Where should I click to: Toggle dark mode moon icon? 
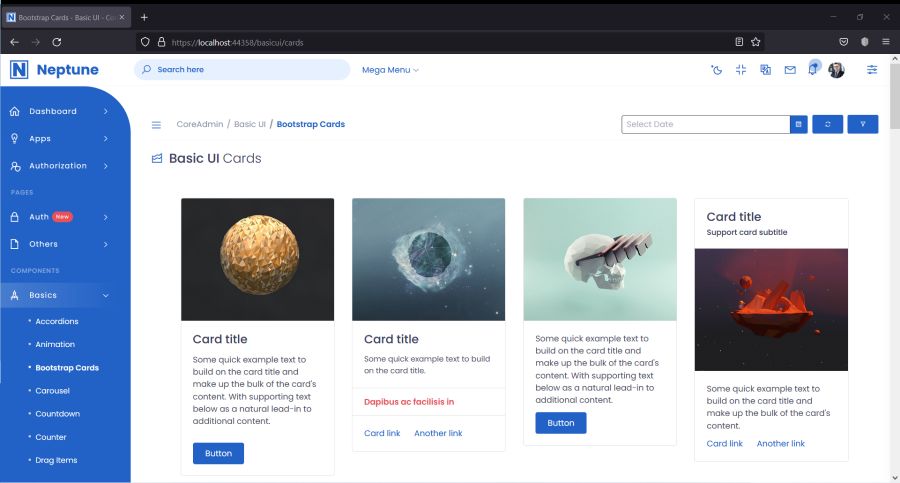716,70
